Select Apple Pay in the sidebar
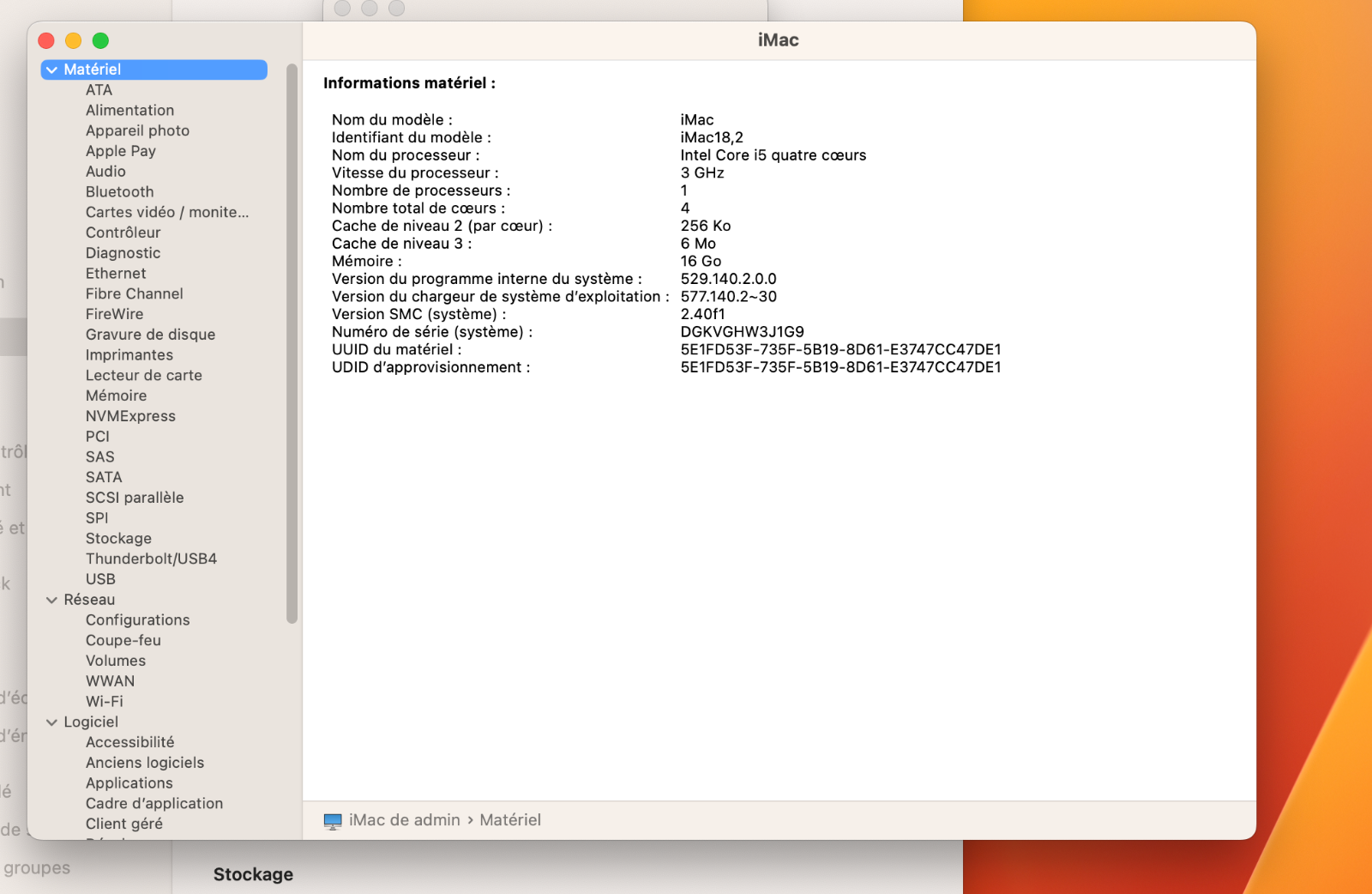1372x894 pixels. point(121,151)
